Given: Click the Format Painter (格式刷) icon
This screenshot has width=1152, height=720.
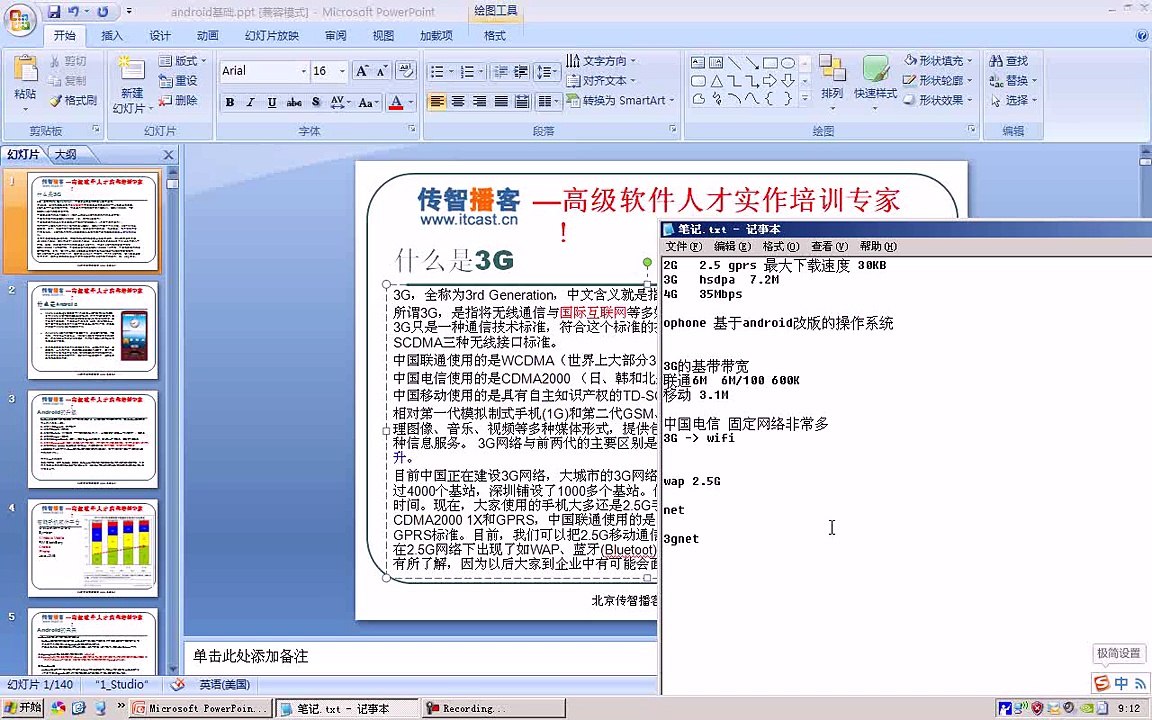Looking at the screenshot, I should click(x=54, y=101).
